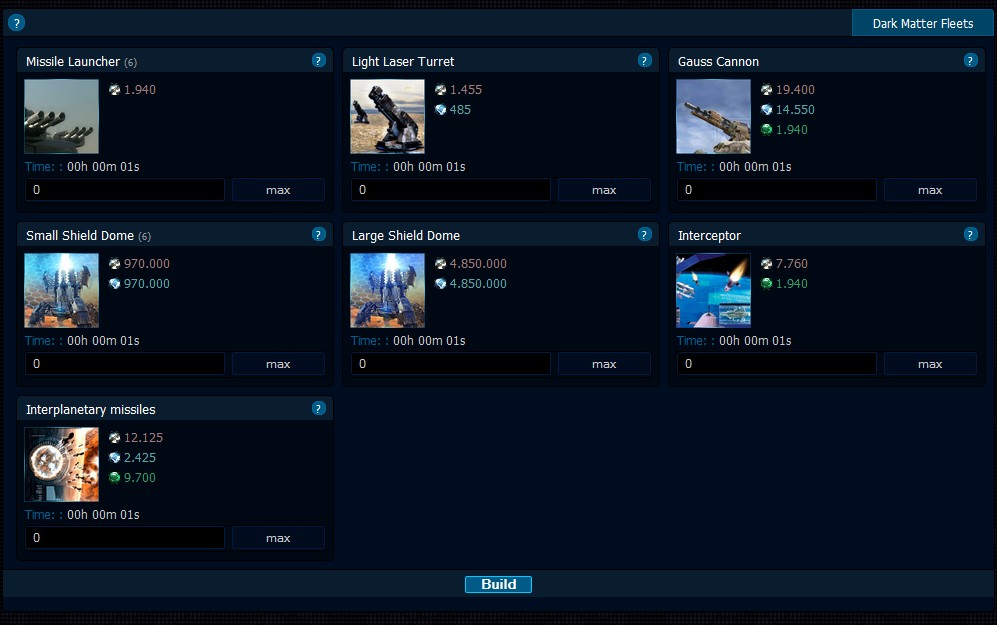Open the Interceptor help question icon
The width and height of the screenshot is (997, 625).
point(970,235)
